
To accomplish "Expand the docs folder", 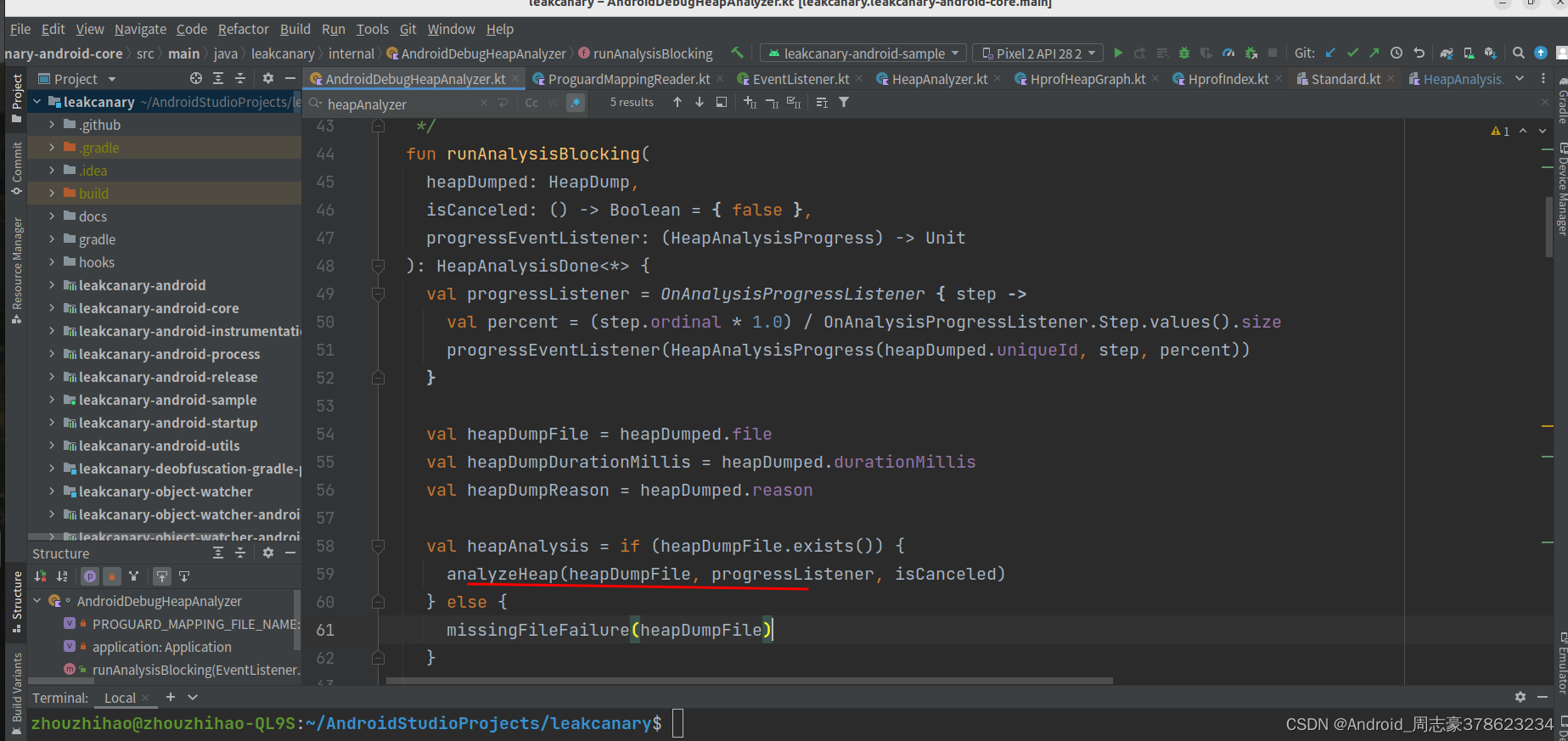I will 52,216.
